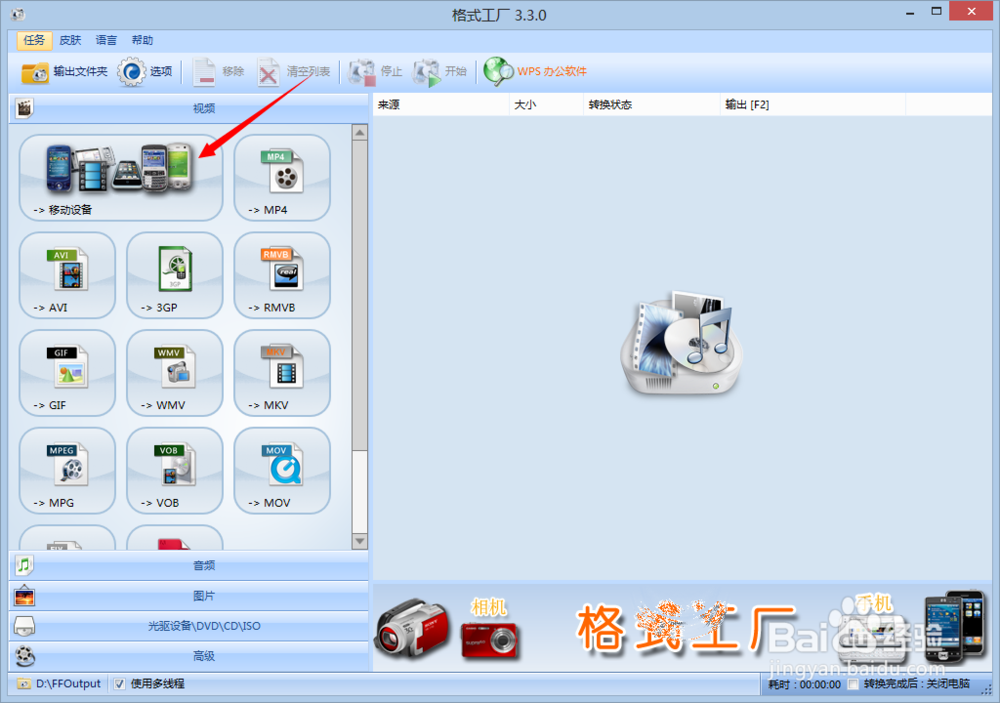Click the 来源 source column header
The image size is (1000, 703).
(441, 105)
